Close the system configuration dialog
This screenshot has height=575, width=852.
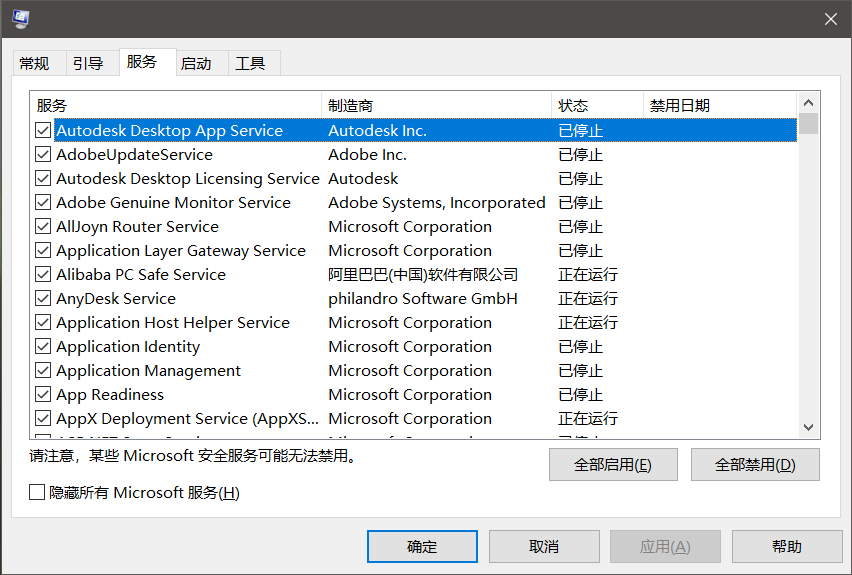coord(830,19)
